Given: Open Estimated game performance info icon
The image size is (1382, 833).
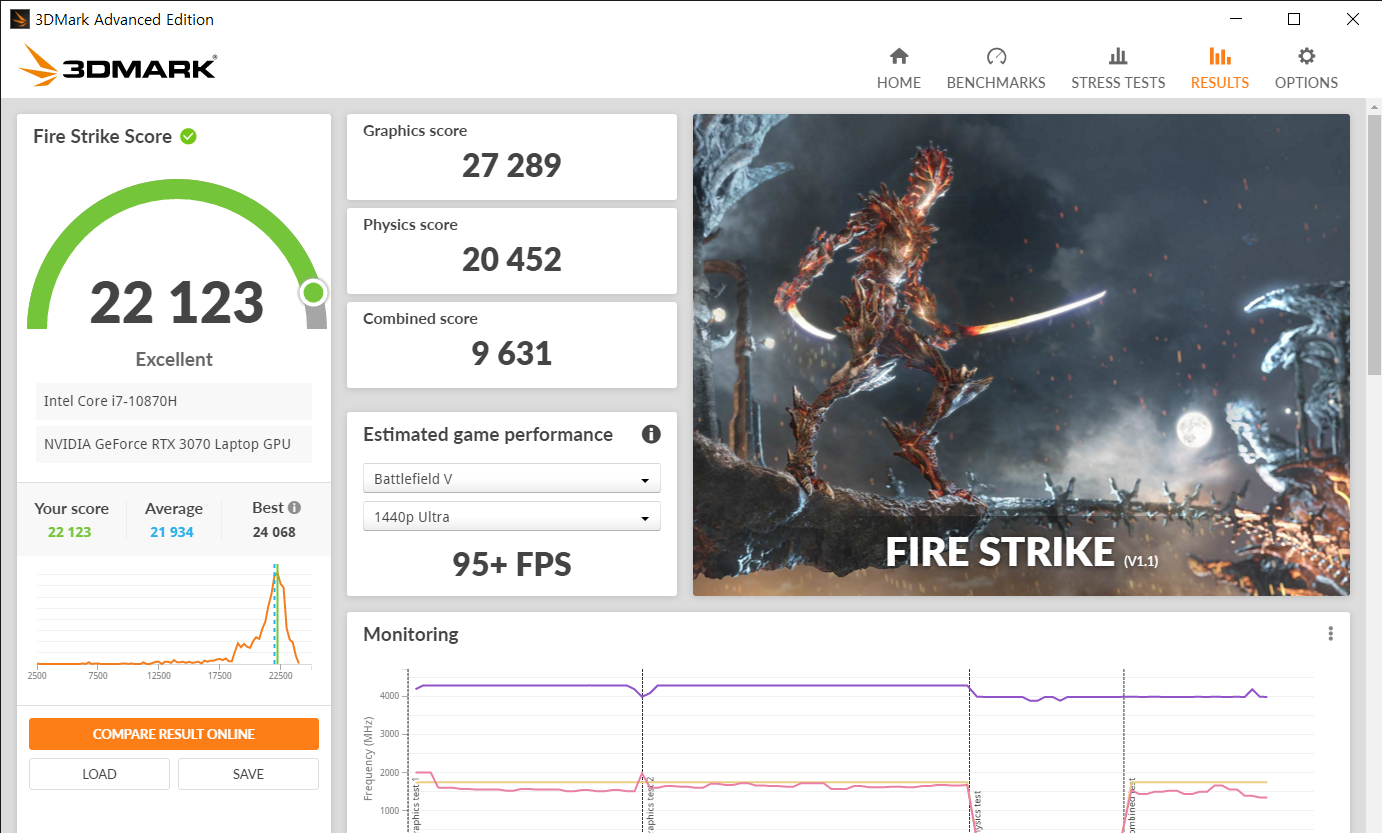Looking at the screenshot, I should [651, 434].
